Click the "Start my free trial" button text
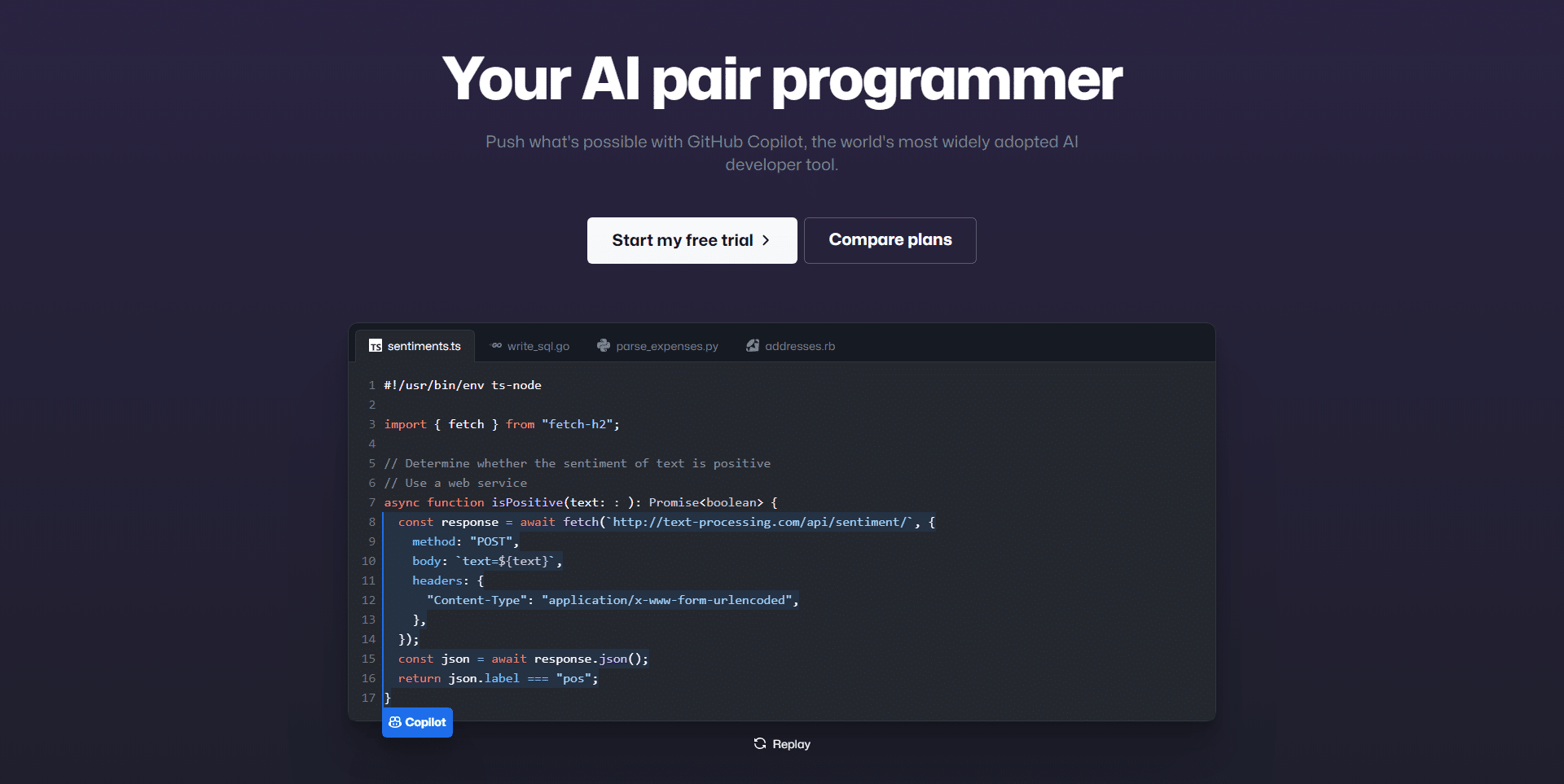This screenshot has width=1564, height=784. (x=682, y=240)
